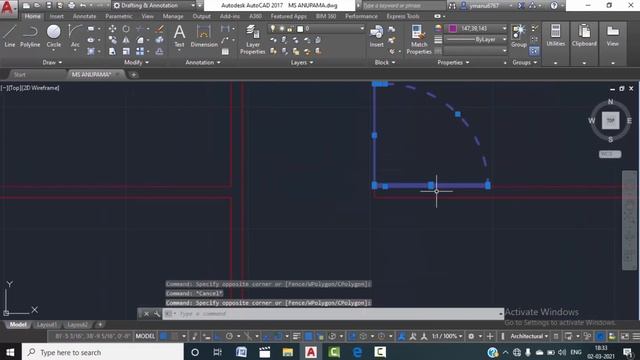Viewport: 640px width, 360px height.
Task: Click the Erase tool icon
Action: 160,29
